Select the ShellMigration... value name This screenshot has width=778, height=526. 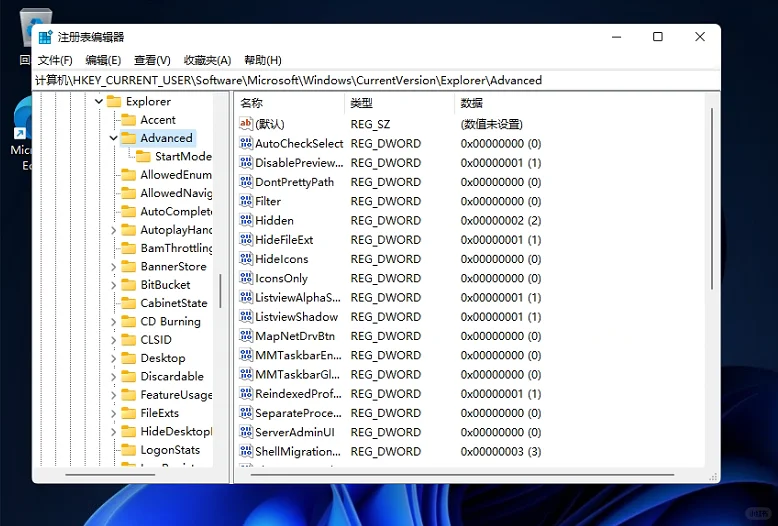[x=298, y=452]
